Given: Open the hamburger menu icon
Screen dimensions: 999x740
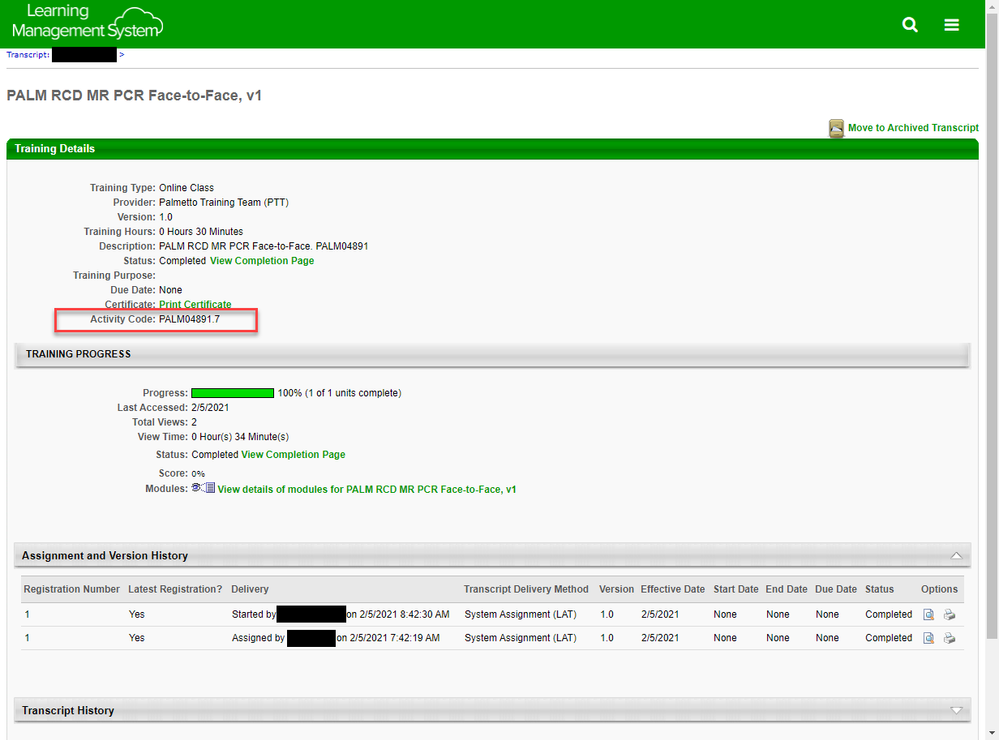Looking at the screenshot, I should (x=951, y=25).
